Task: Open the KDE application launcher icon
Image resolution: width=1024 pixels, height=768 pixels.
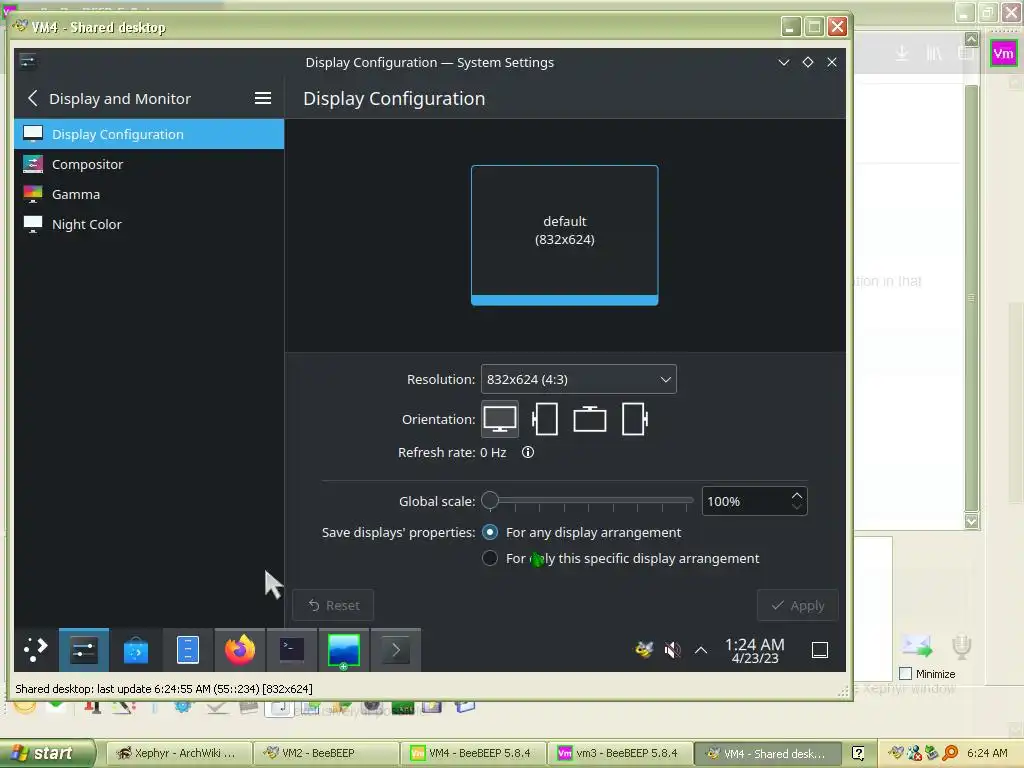Action: pos(35,650)
